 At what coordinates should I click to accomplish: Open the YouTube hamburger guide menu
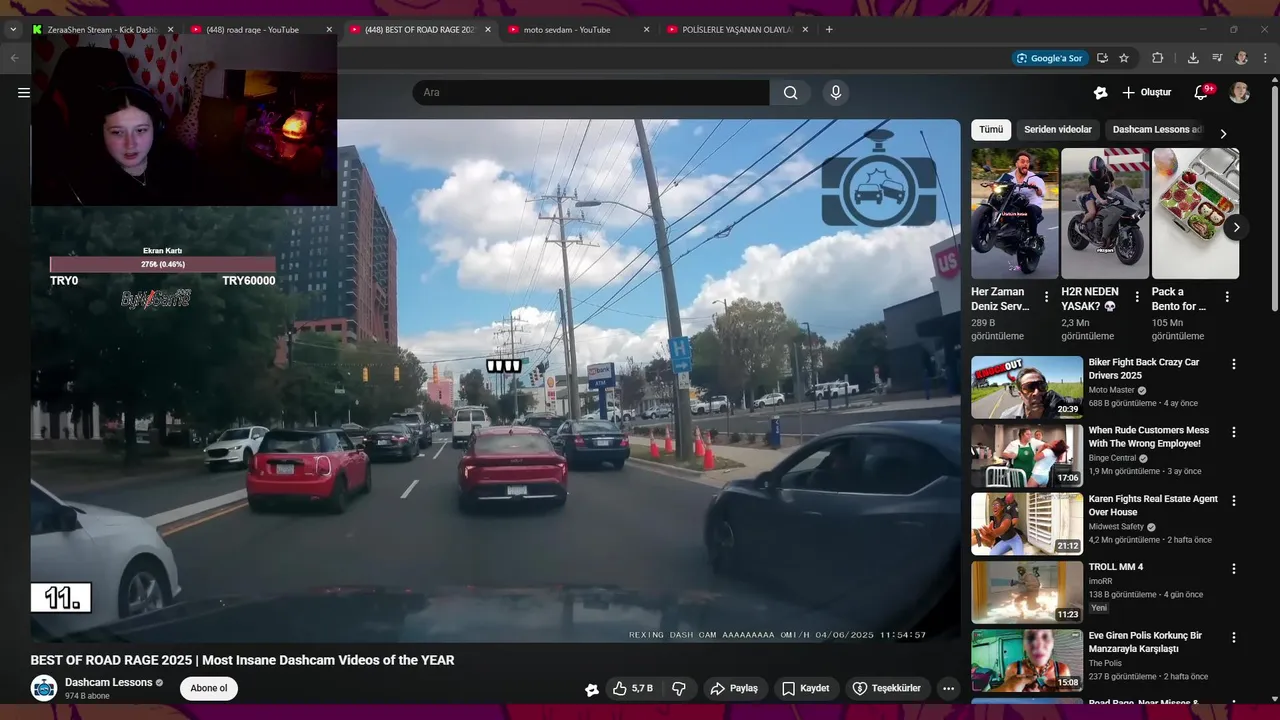point(24,93)
